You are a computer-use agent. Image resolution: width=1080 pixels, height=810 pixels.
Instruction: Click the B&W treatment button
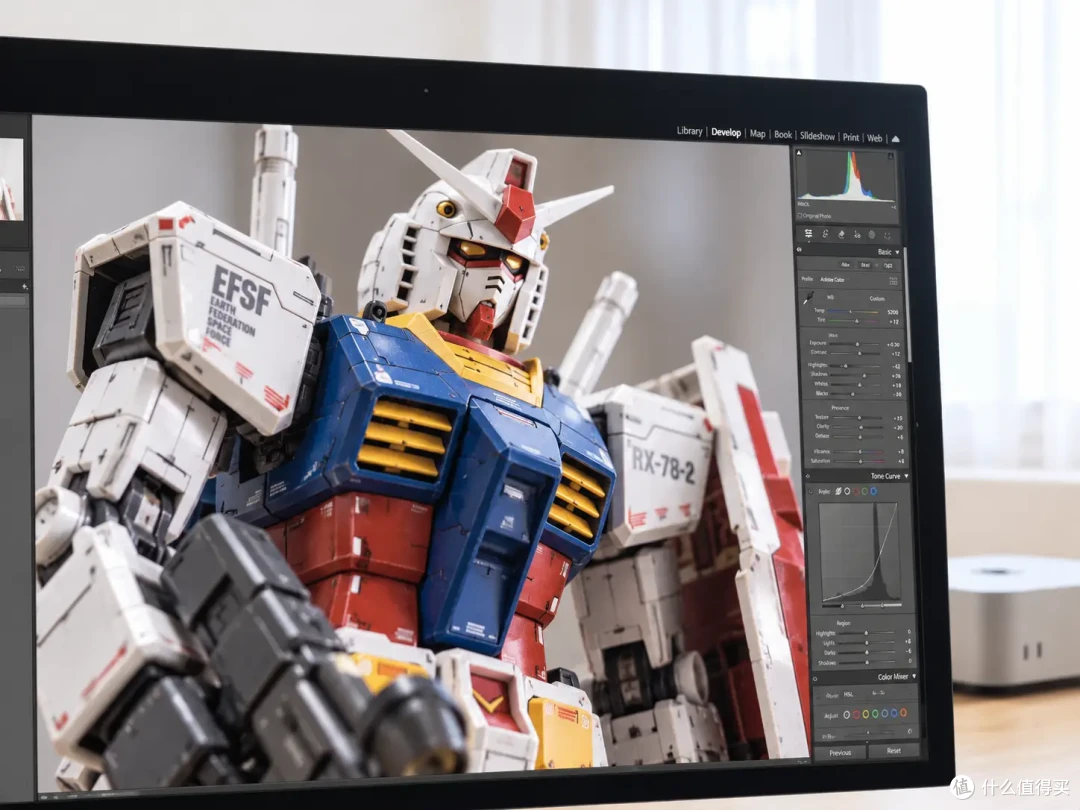pos(865,265)
